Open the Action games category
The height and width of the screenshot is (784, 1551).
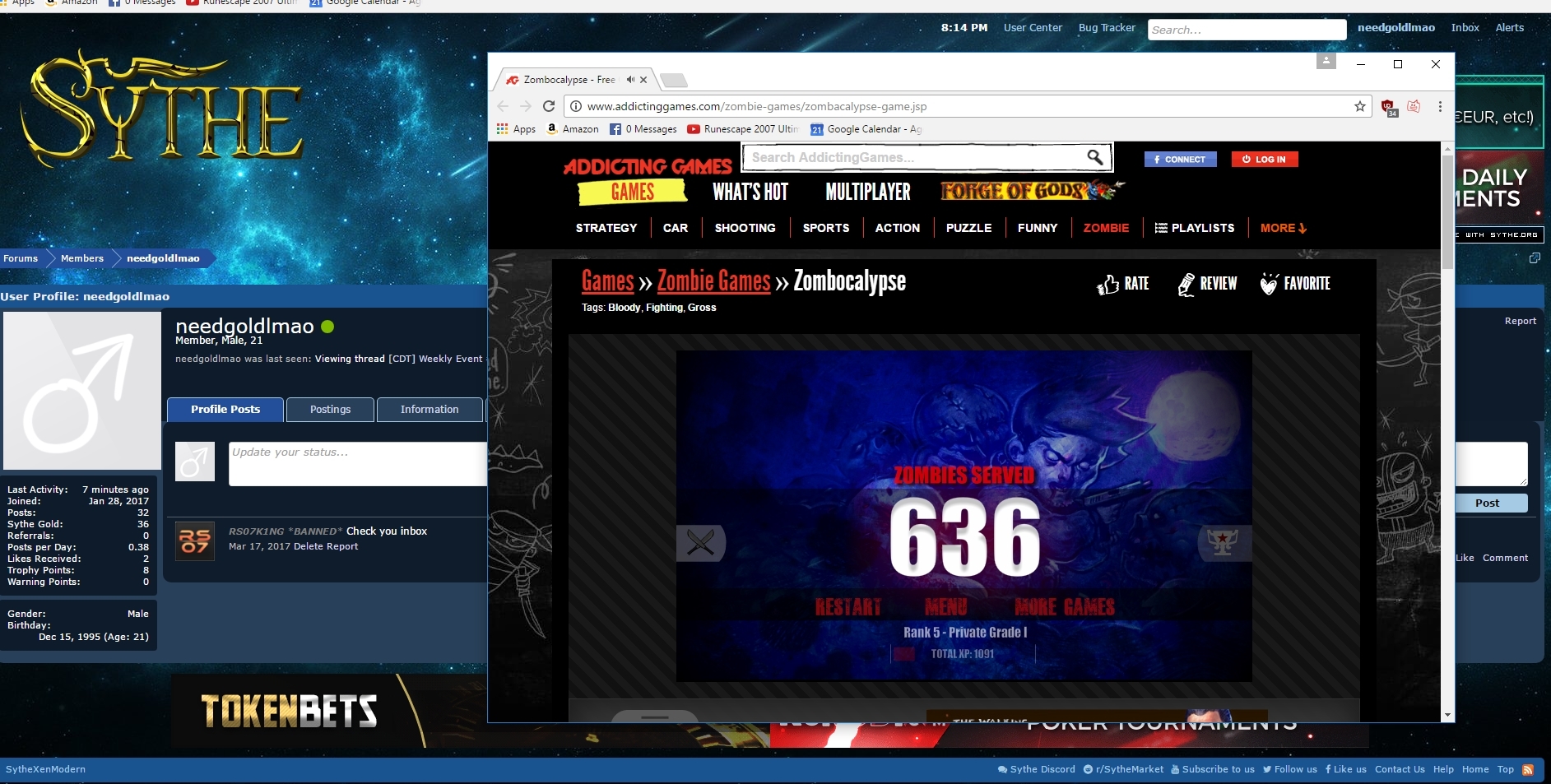(x=898, y=228)
